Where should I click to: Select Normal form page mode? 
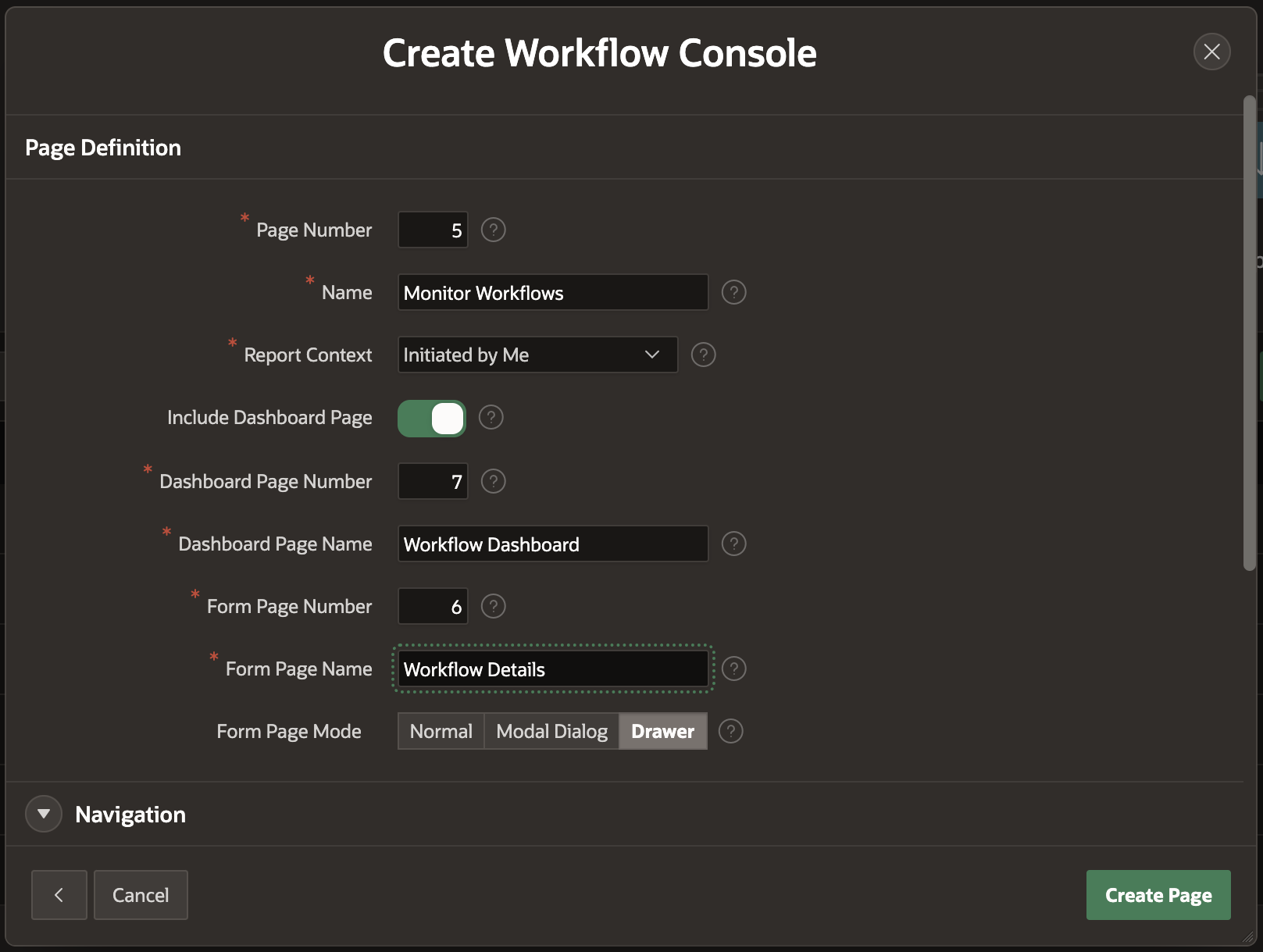[x=441, y=731]
